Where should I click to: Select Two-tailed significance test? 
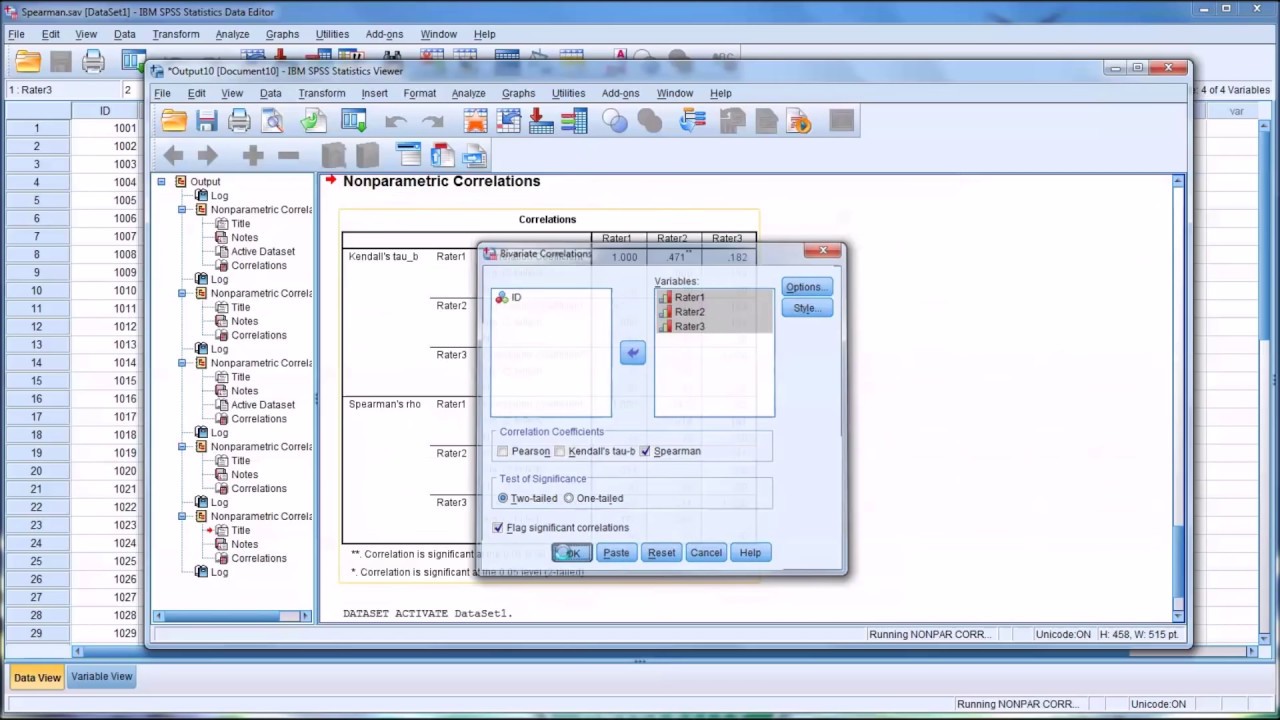tap(503, 498)
